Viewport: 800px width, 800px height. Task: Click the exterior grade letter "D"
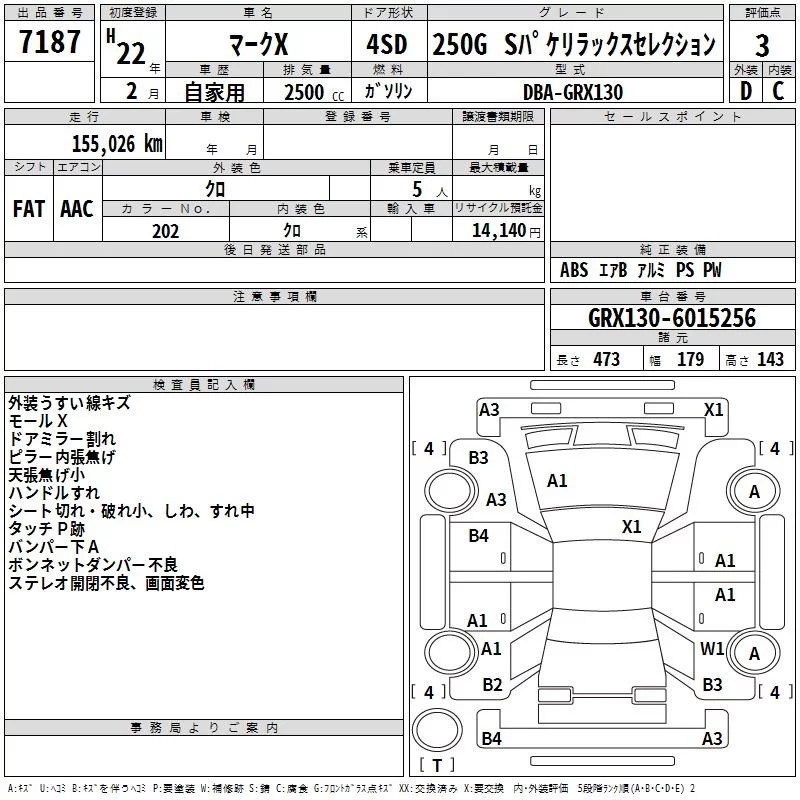[745, 91]
